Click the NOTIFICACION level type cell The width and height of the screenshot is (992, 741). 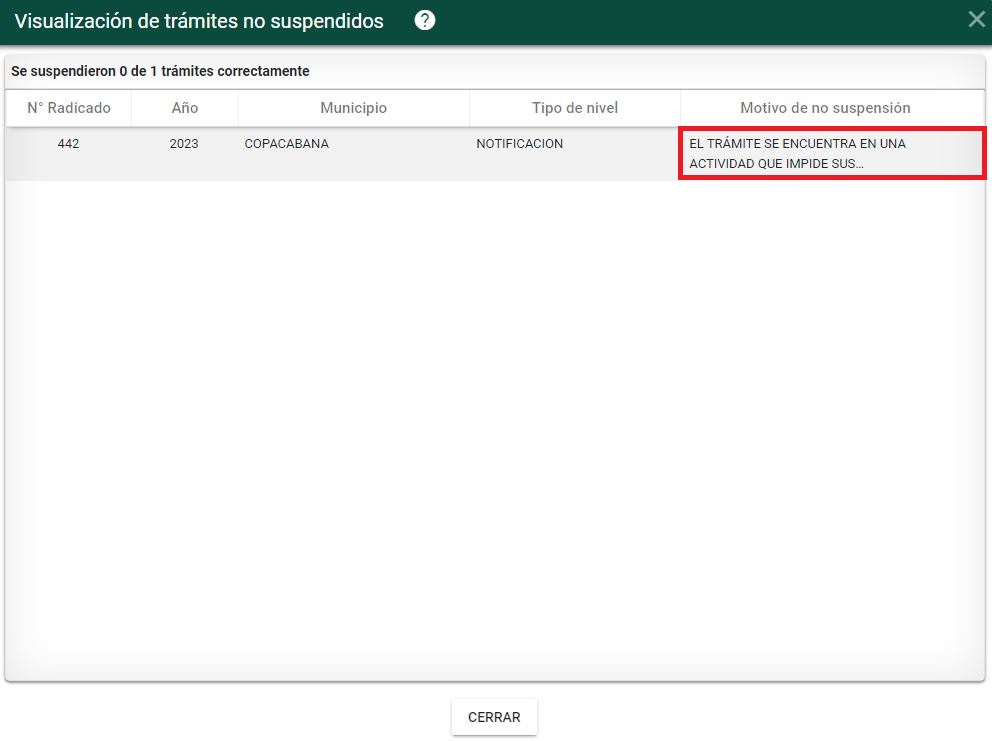519,144
